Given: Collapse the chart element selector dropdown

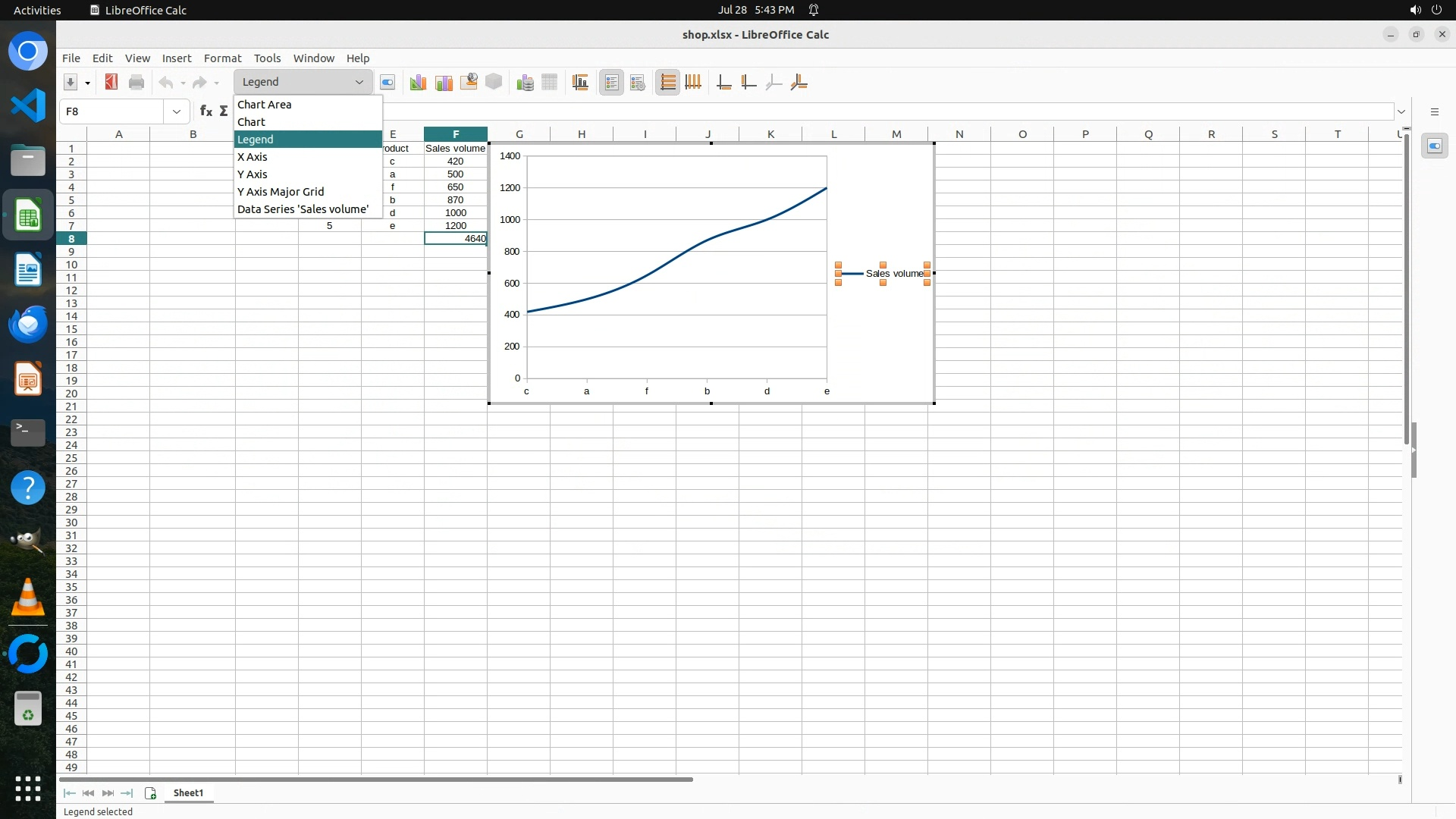Looking at the screenshot, I should [359, 82].
